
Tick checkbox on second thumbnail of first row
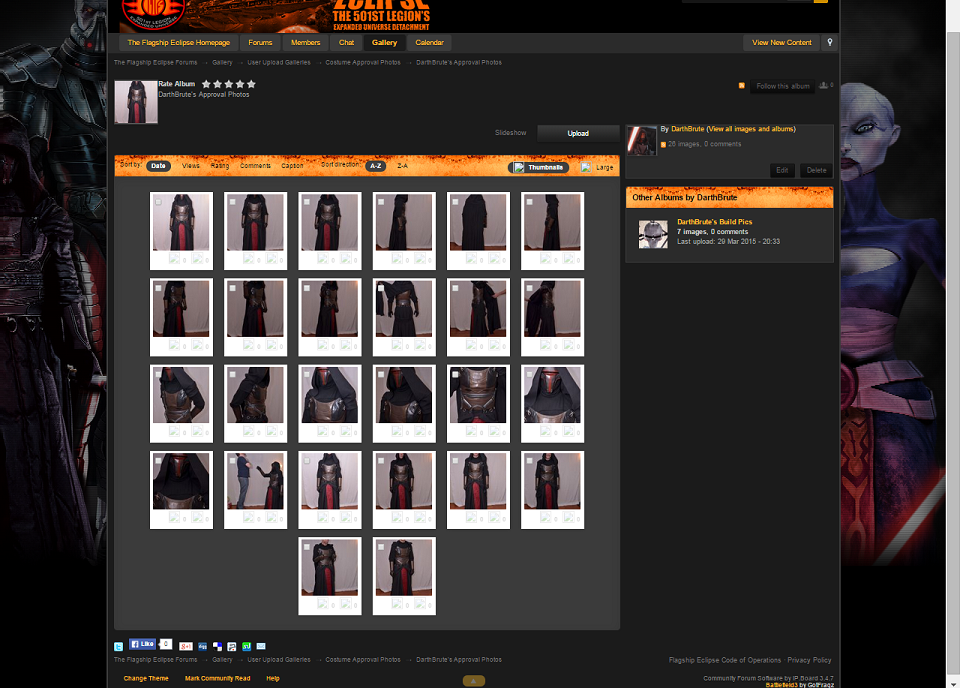233,202
